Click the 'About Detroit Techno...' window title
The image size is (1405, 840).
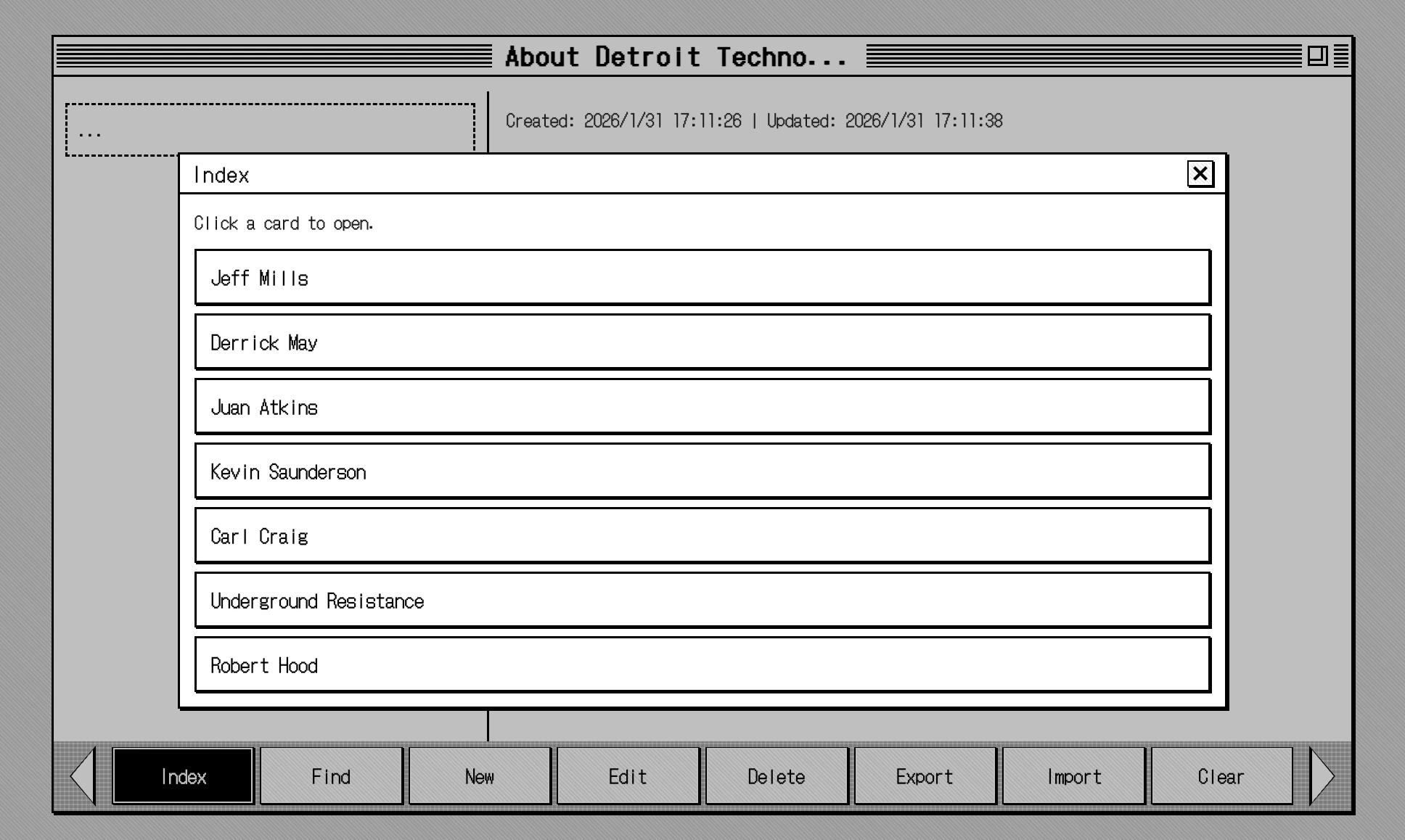pyautogui.click(x=676, y=57)
